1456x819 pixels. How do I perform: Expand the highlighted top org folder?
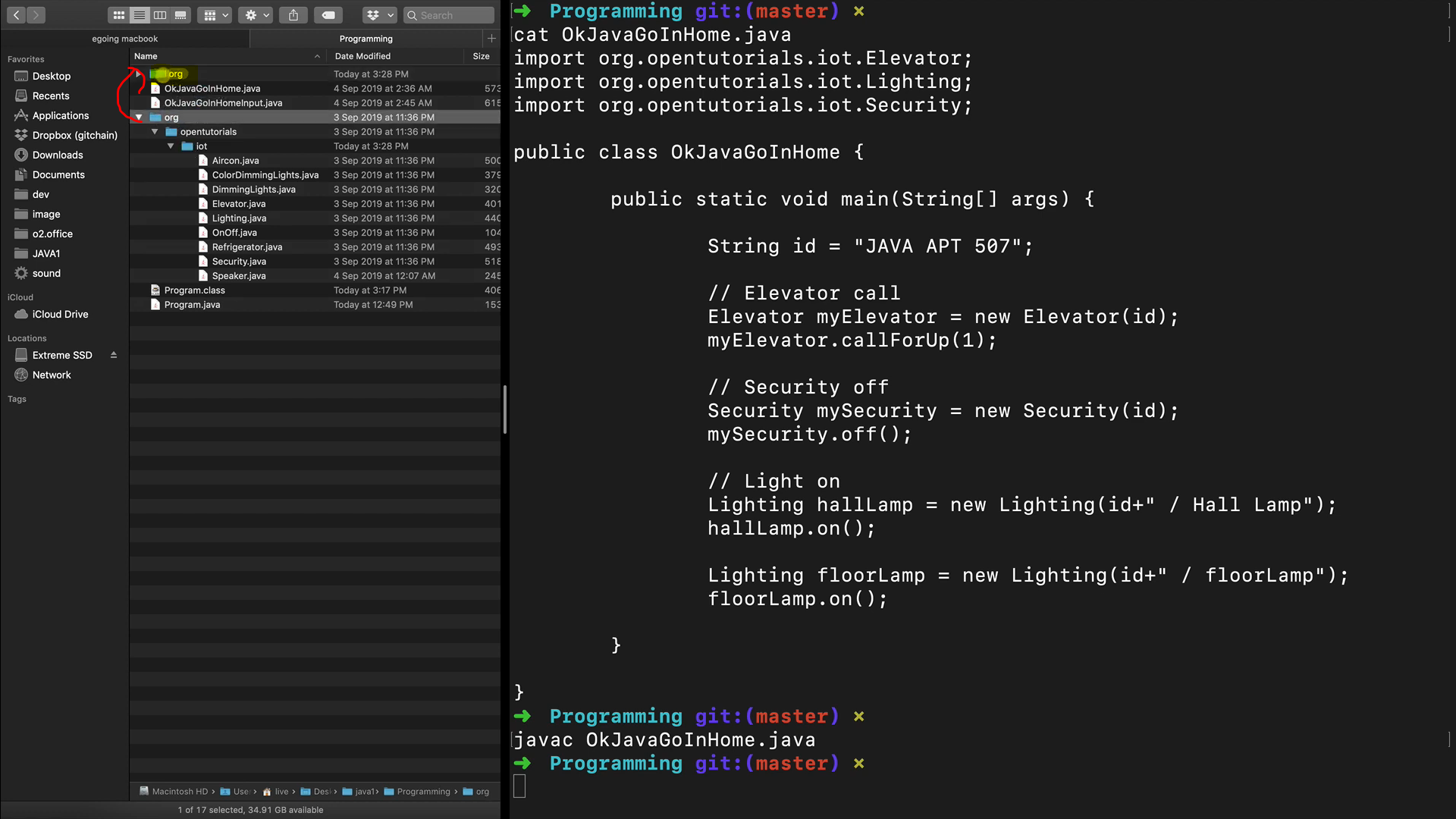tap(138, 74)
